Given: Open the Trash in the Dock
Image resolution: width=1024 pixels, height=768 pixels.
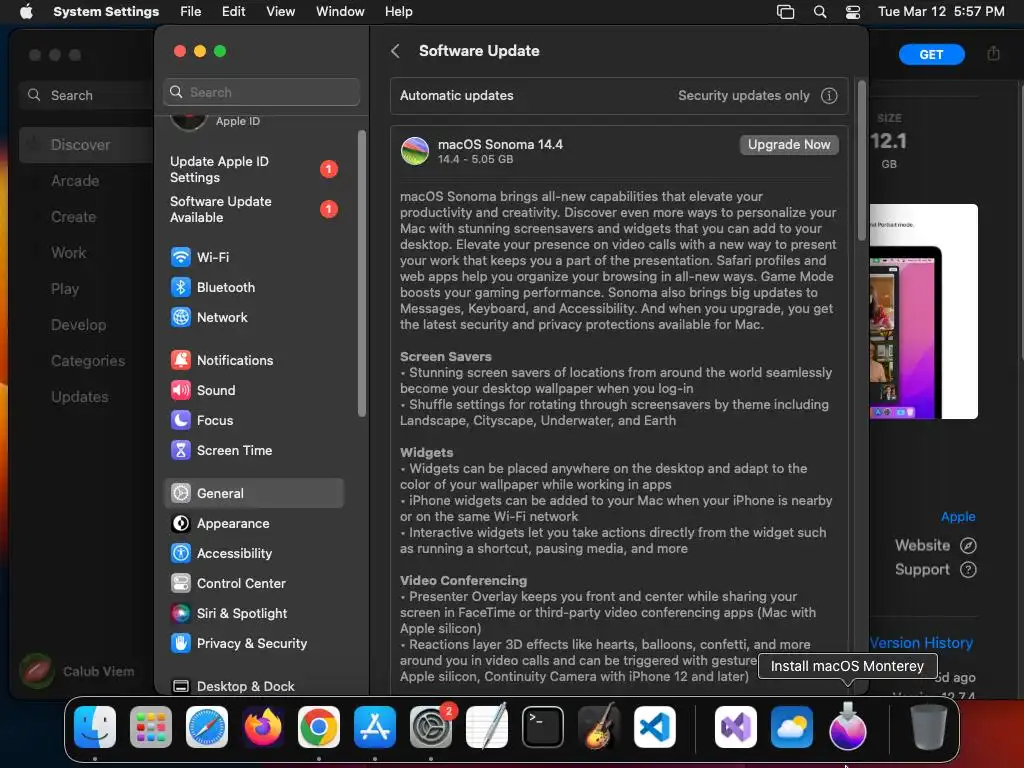Looking at the screenshot, I should point(929,727).
